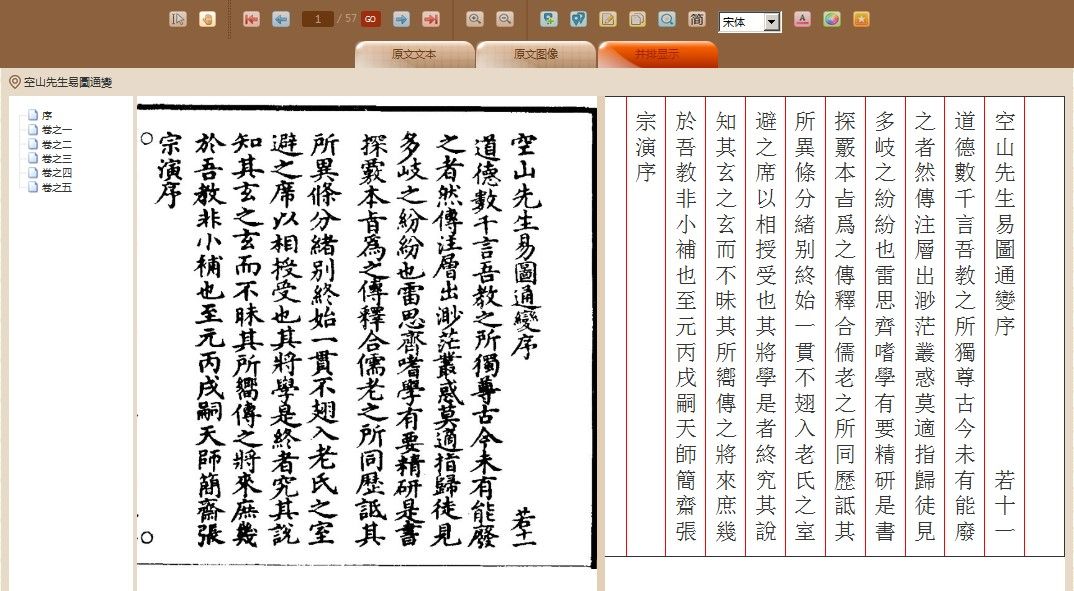
Task: Open 序 in the contents tree
Action: (46, 115)
